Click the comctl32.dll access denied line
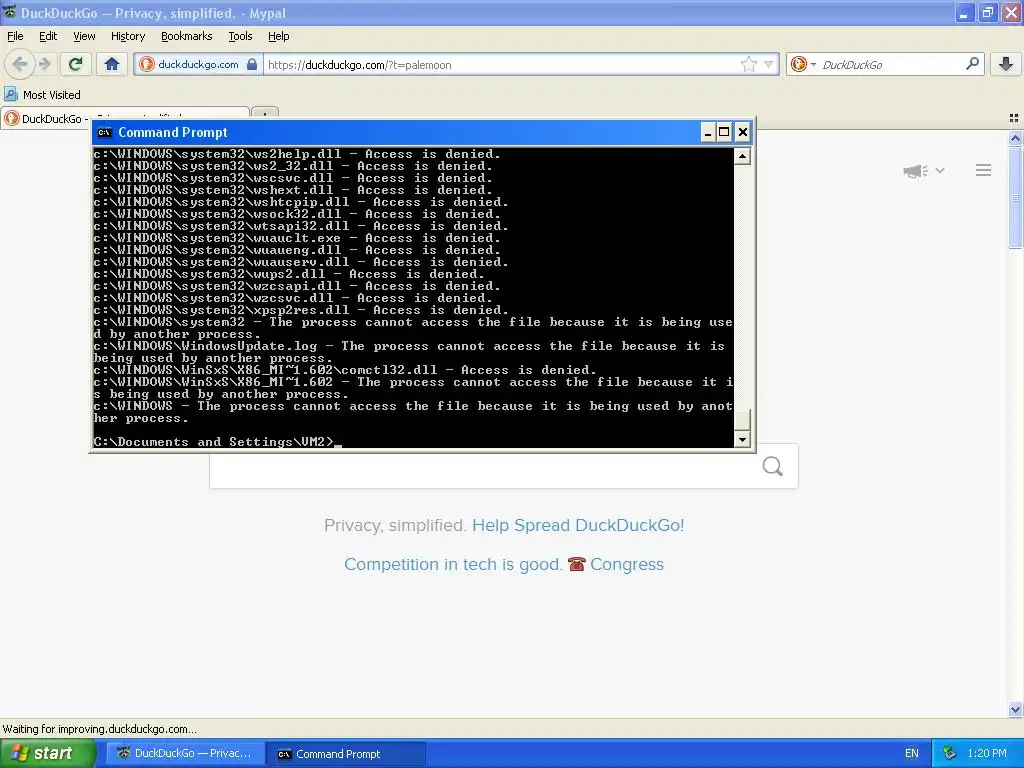The height and width of the screenshot is (768, 1024). click(345, 370)
